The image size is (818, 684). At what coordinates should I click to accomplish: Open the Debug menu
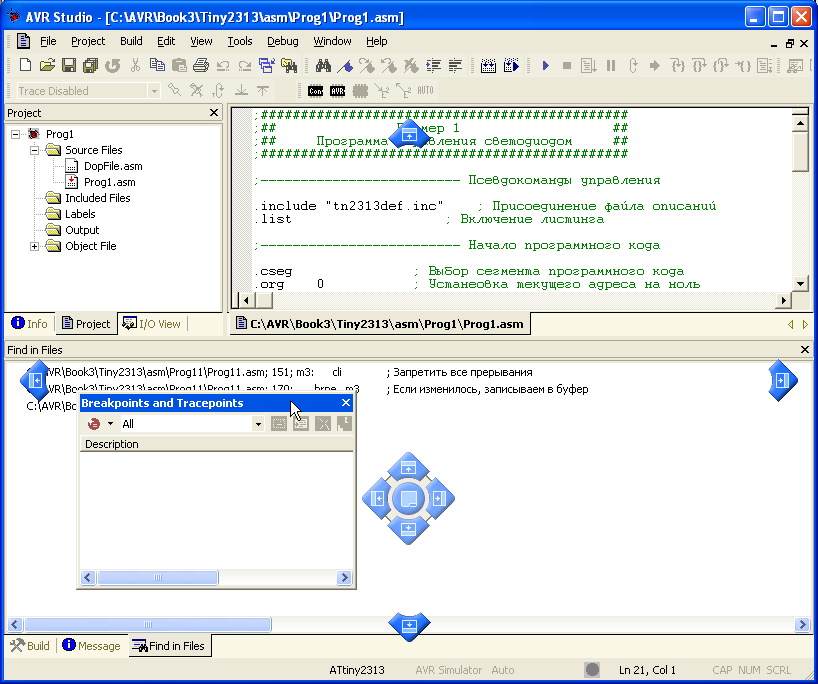click(x=283, y=41)
